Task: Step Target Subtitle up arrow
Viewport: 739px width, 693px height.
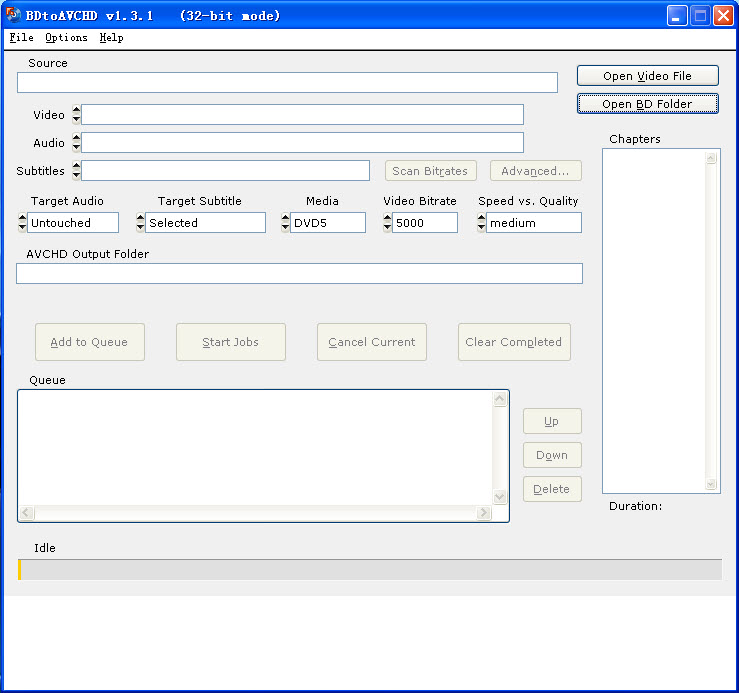Action: coord(140,218)
